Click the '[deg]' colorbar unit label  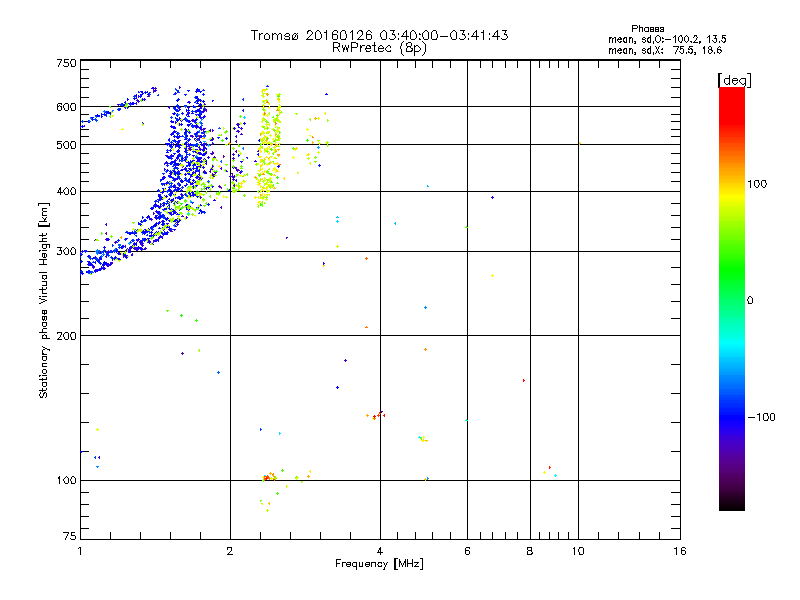(x=734, y=80)
